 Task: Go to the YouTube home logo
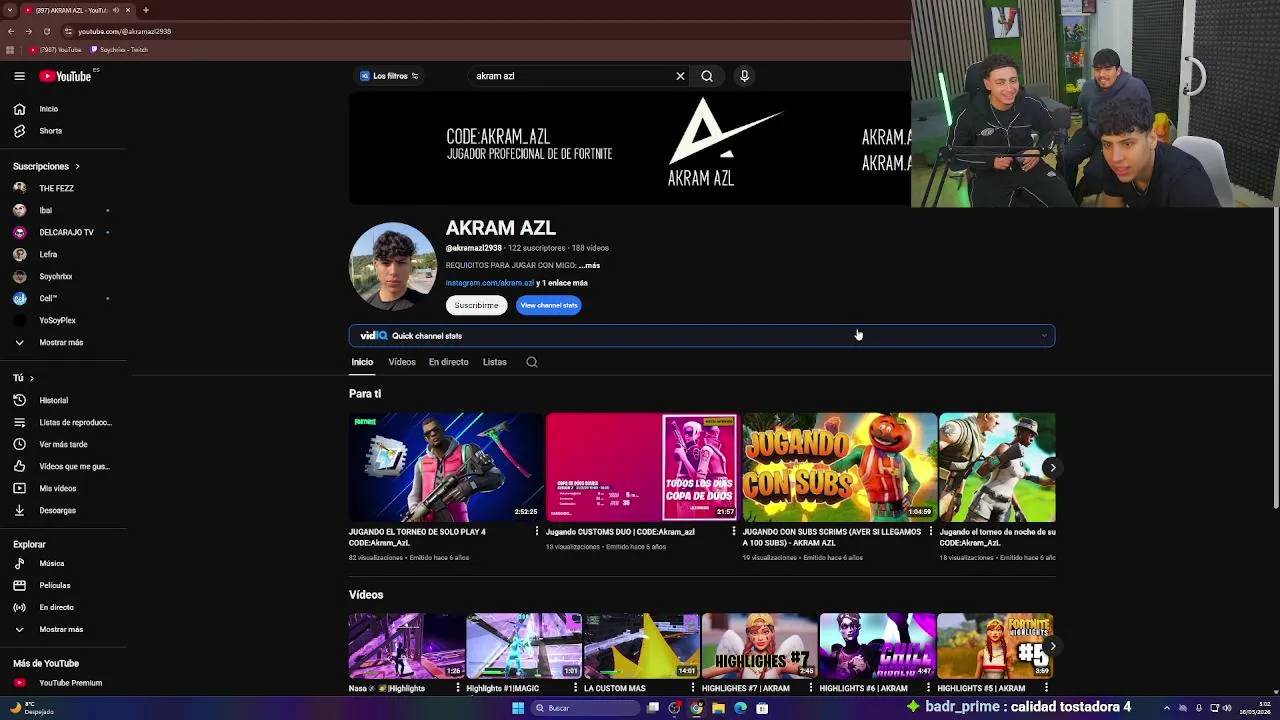tap(66, 76)
